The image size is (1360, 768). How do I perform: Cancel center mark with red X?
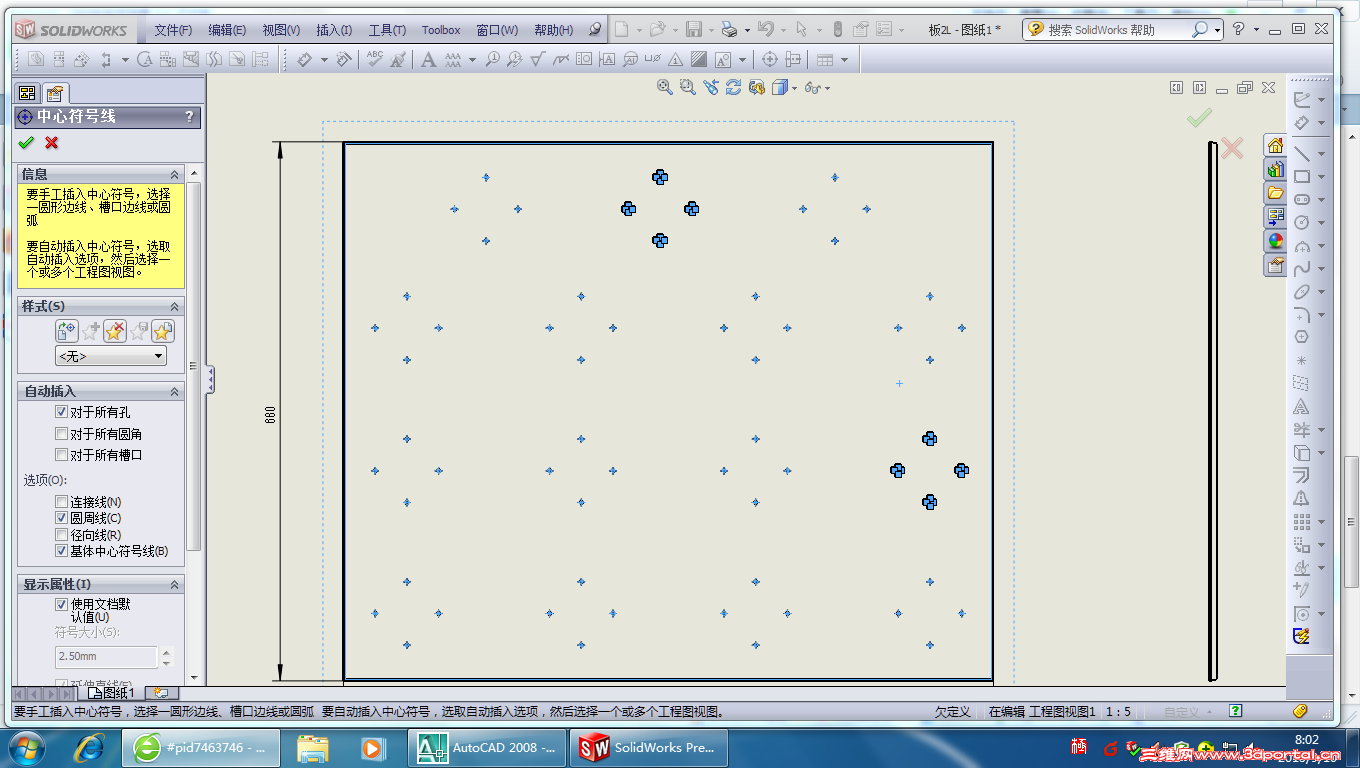52,143
